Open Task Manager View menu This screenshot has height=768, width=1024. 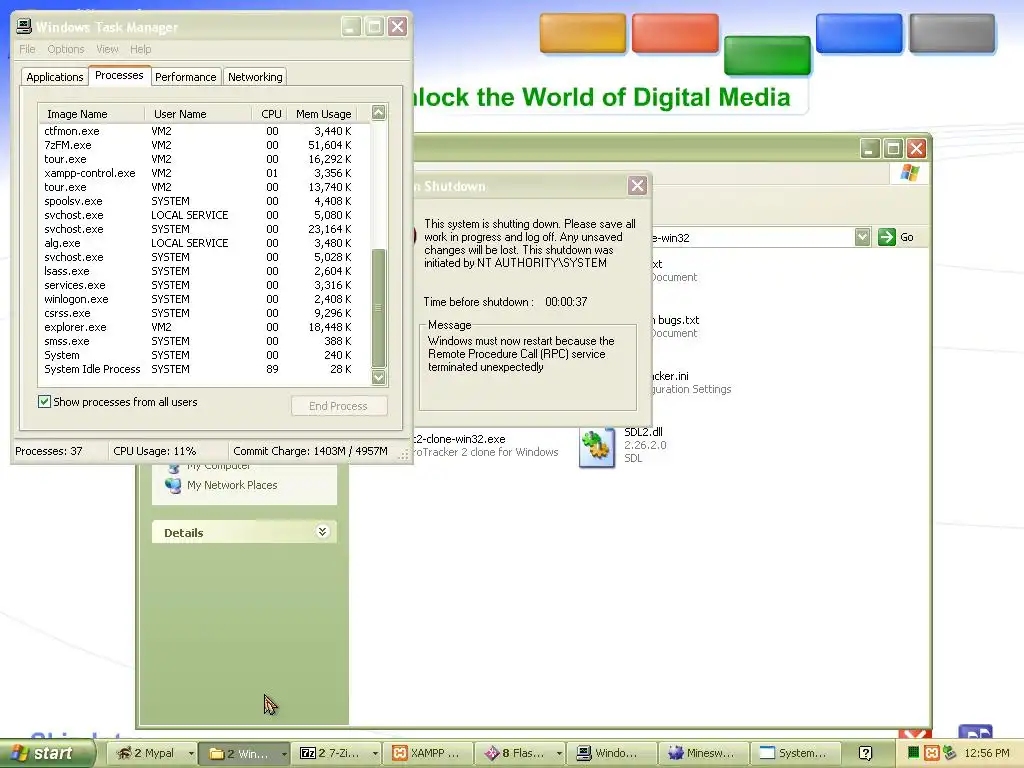pyautogui.click(x=107, y=49)
